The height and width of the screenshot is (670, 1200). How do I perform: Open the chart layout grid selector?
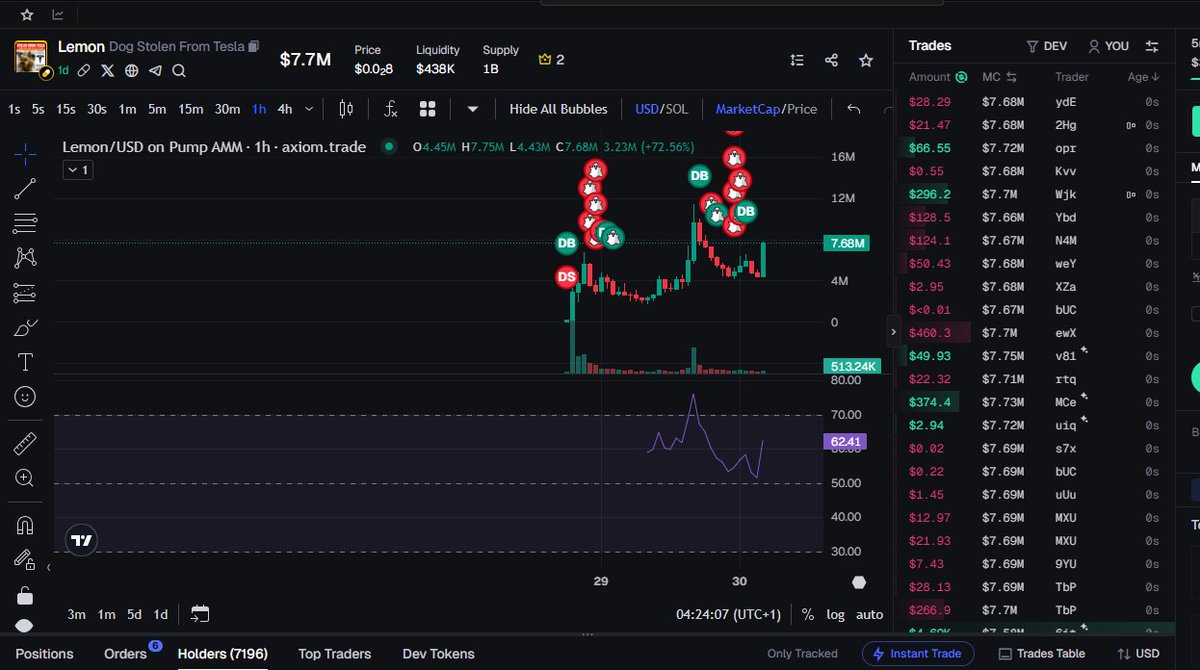pyautogui.click(x=428, y=109)
